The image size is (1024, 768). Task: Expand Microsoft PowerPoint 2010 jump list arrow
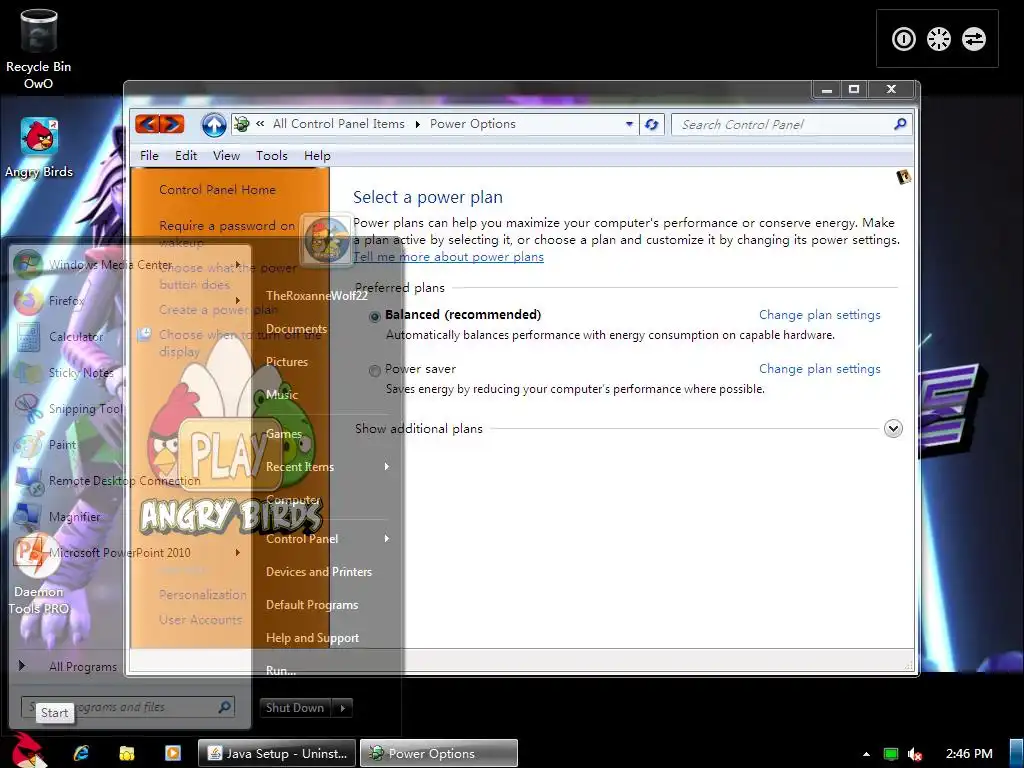click(238, 552)
